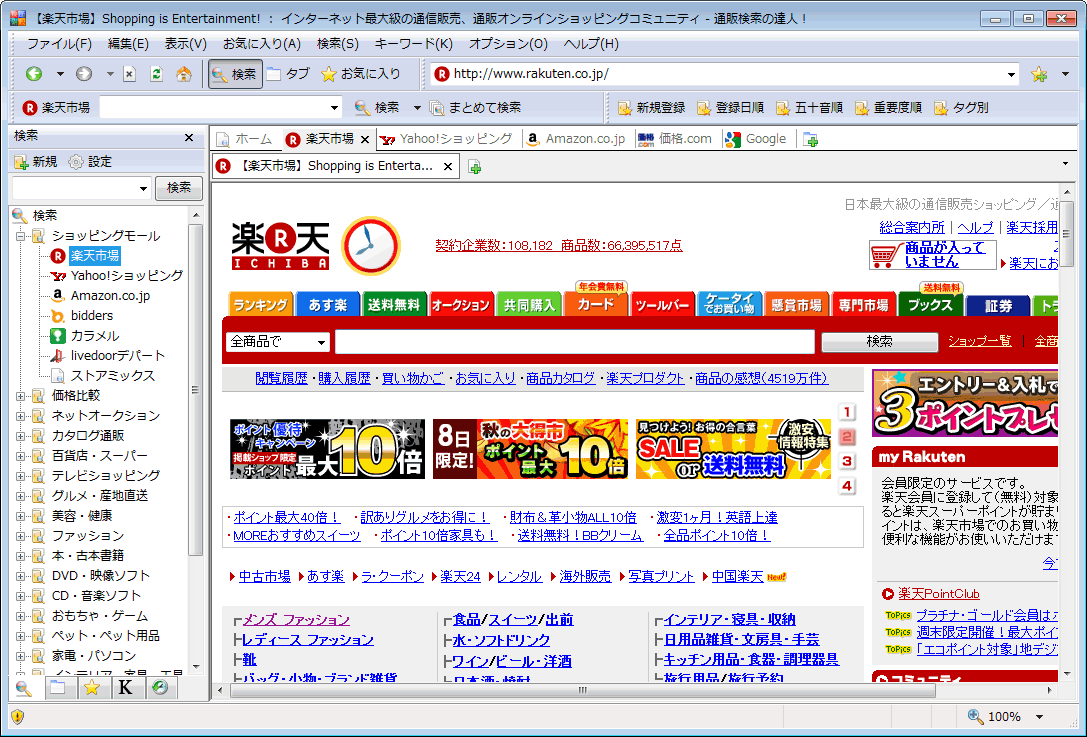The image size is (1087, 737).
Task: Toggle the 検索 side panel button
Action: (235, 73)
